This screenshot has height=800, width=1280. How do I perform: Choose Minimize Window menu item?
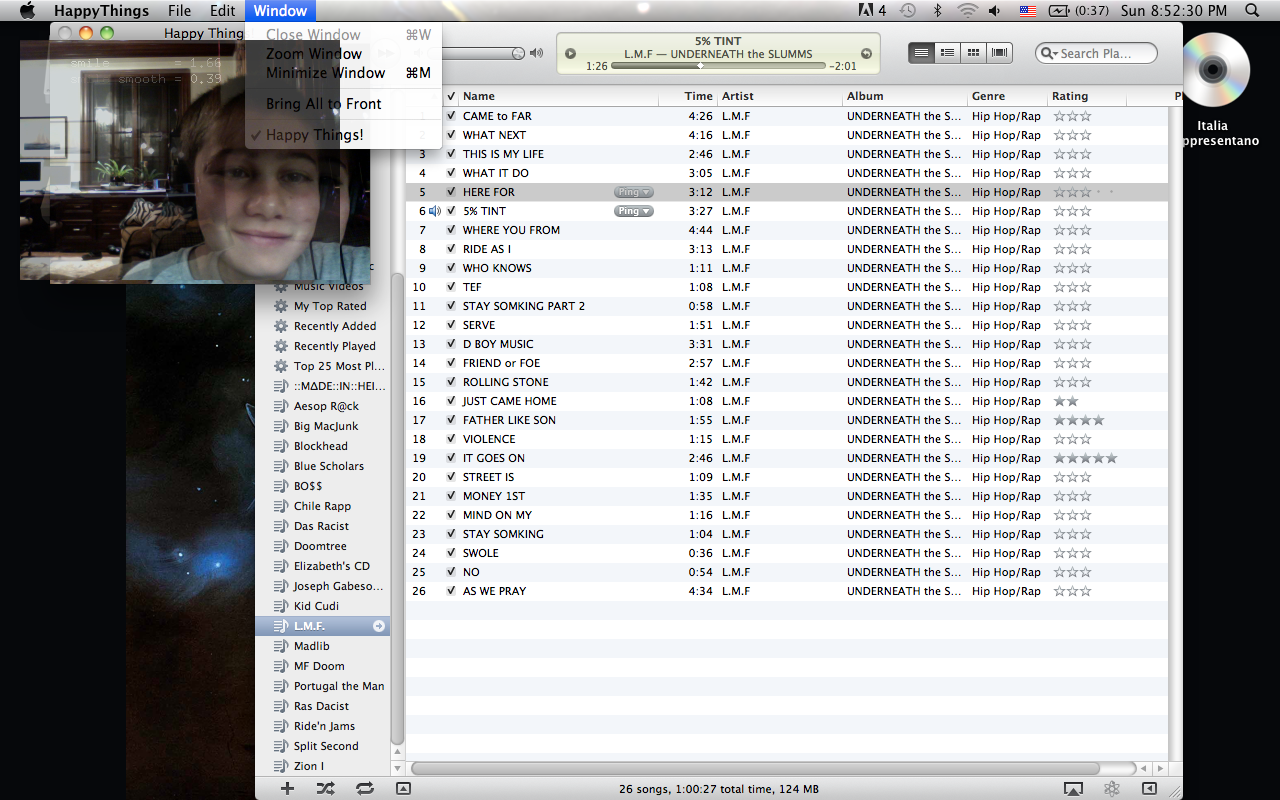coord(343,73)
